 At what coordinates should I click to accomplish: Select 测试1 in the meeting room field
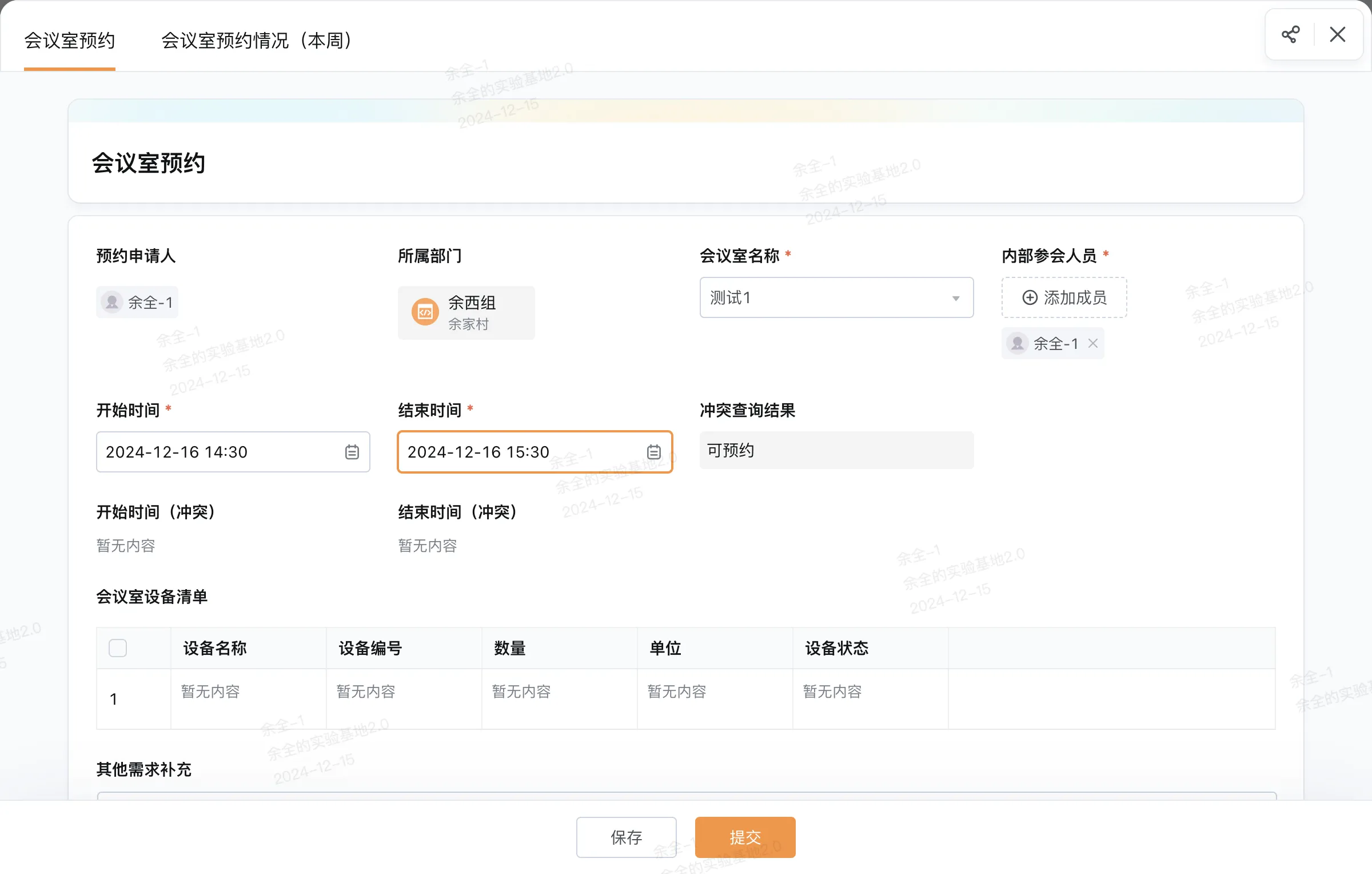[800, 298]
